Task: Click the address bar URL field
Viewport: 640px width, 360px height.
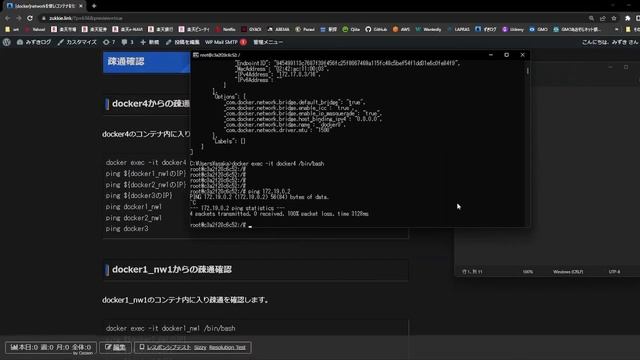Action: coord(310,18)
